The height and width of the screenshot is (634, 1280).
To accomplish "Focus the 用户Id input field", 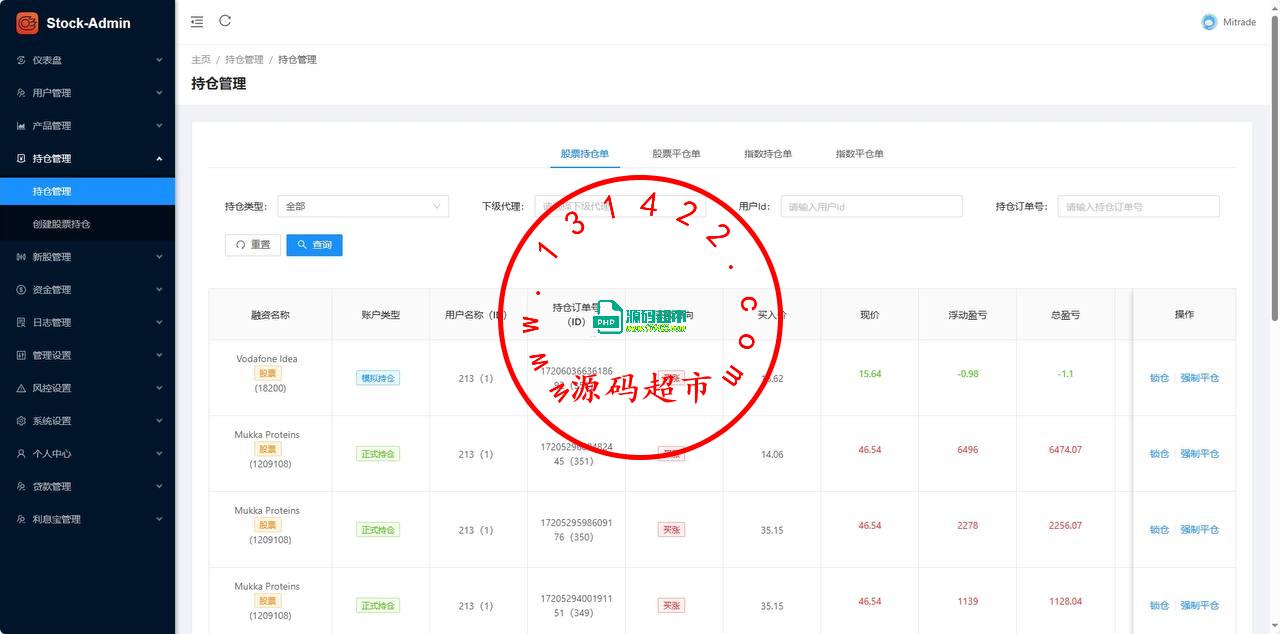I will pyautogui.click(x=871, y=206).
